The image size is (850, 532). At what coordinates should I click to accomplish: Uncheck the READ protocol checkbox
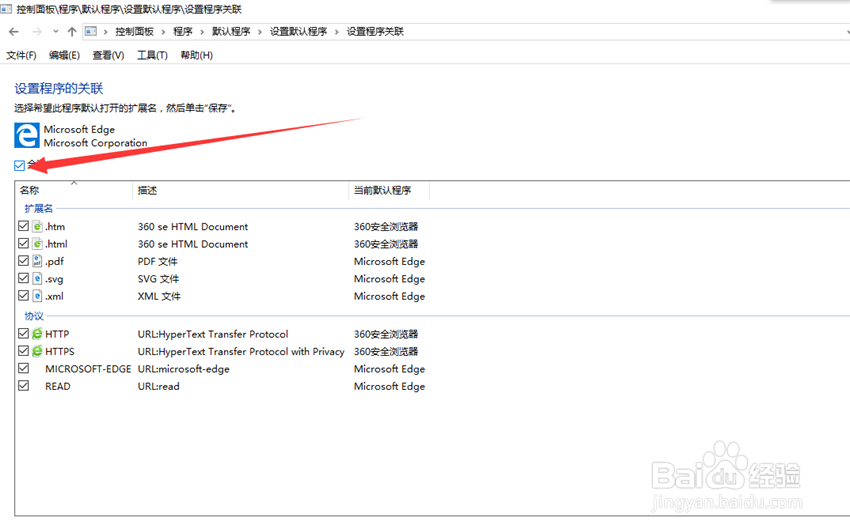(x=23, y=385)
